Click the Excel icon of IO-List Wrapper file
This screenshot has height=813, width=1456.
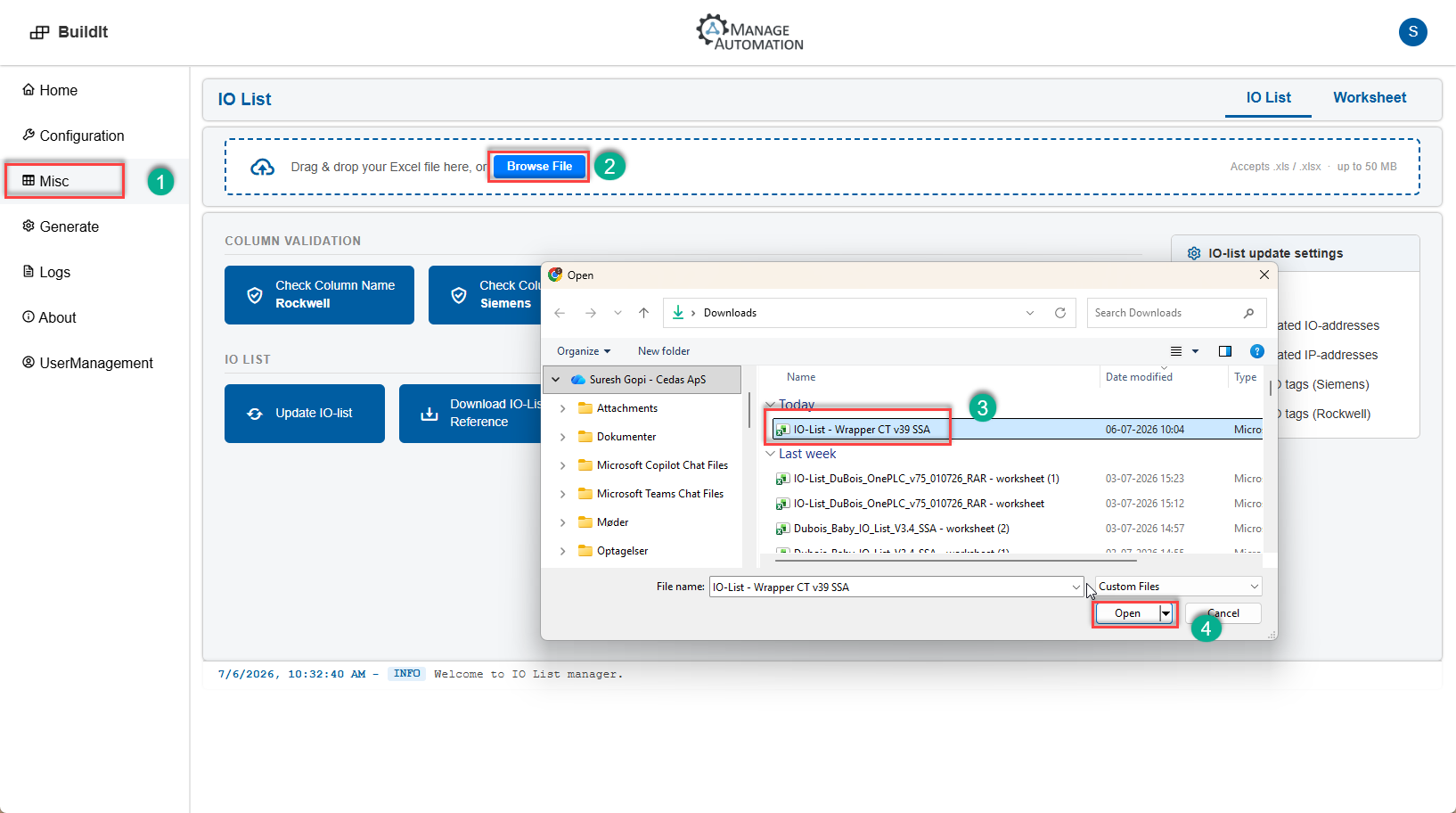coord(782,430)
